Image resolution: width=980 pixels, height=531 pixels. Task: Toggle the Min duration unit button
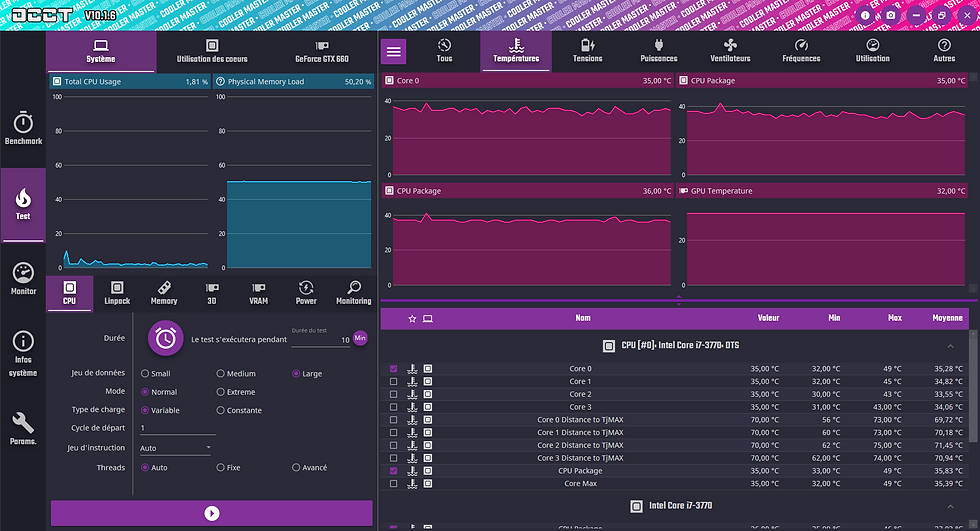(x=360, y=338)
